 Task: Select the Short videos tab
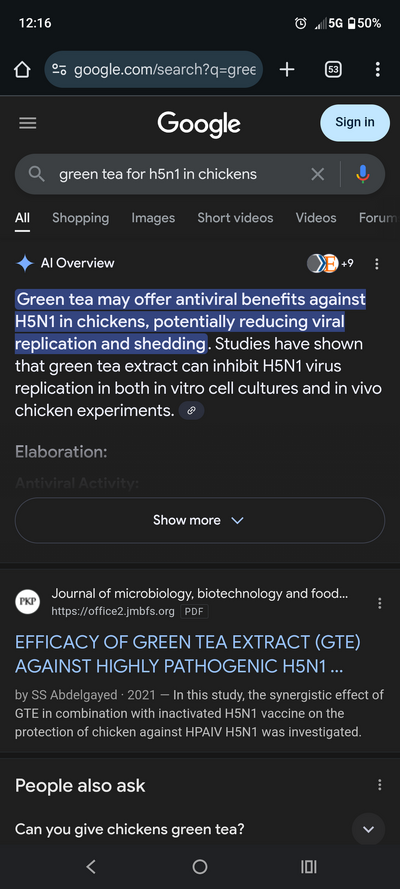point(235,218)
